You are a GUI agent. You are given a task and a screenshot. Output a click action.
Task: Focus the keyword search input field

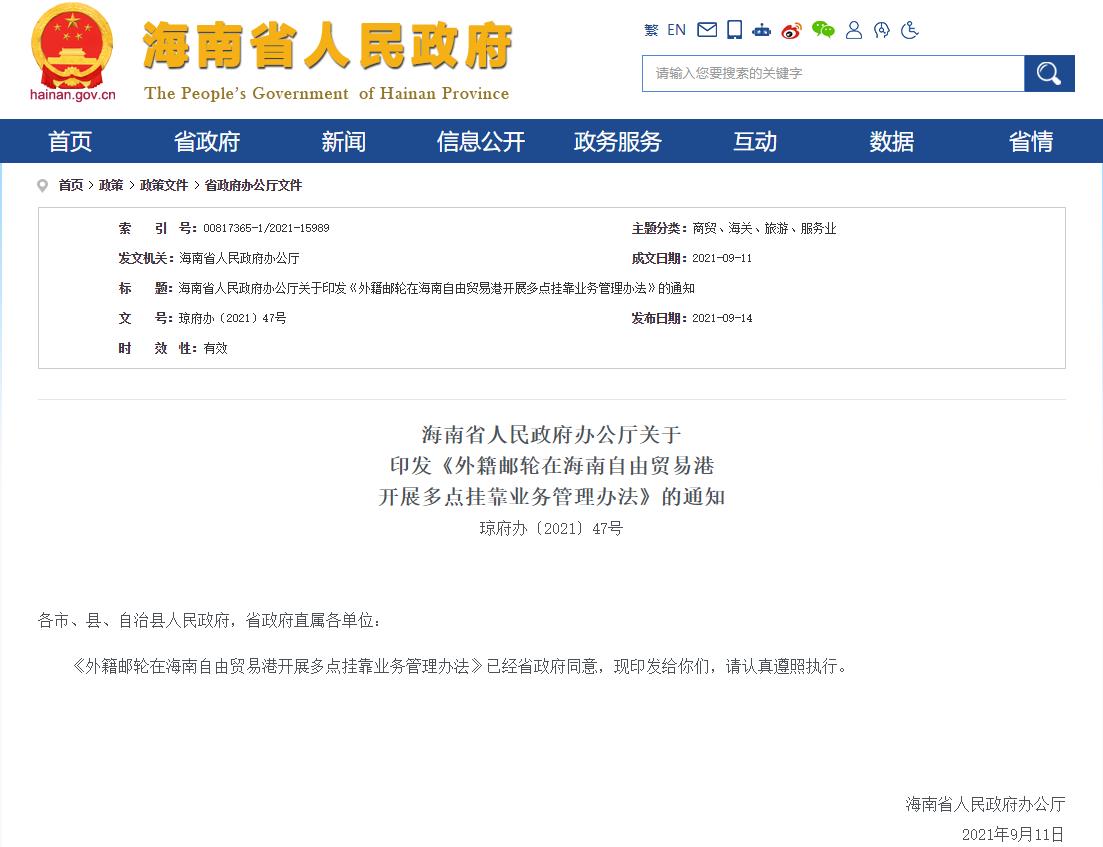(832, 73)
